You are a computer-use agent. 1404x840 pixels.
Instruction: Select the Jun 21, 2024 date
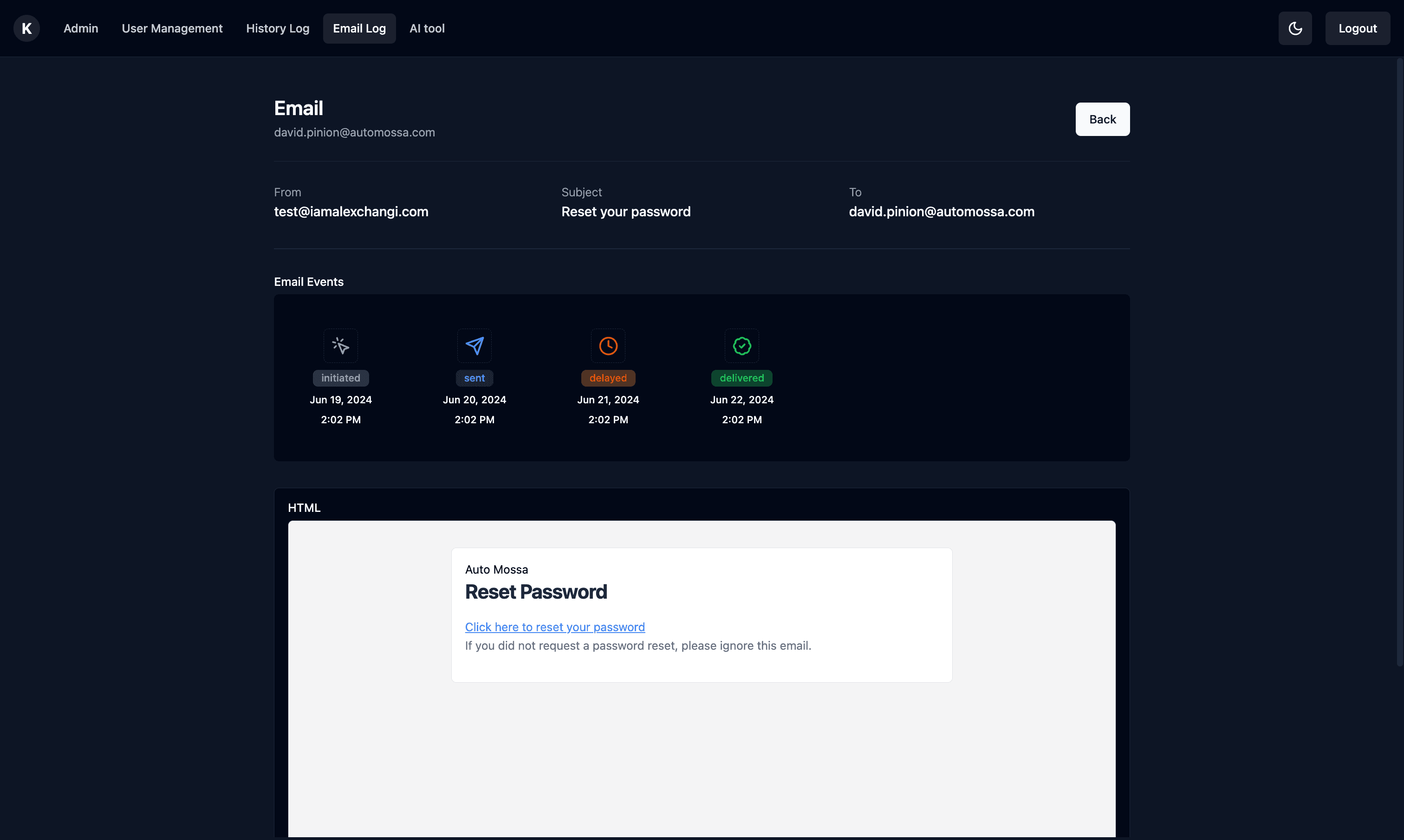click(x=608, y=400)
